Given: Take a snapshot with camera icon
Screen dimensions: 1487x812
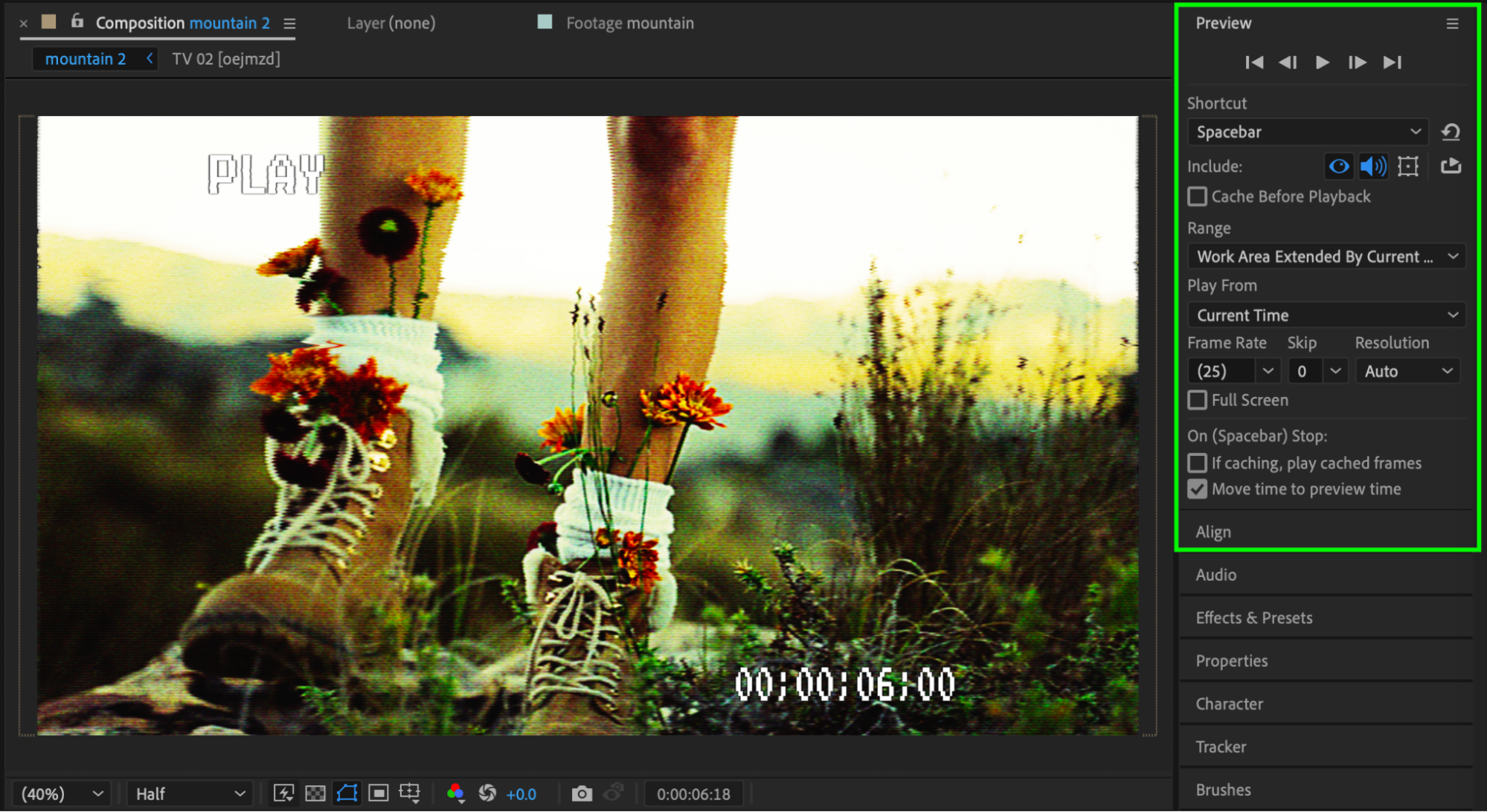Looking at the screenshot, I should coord(582,793).
